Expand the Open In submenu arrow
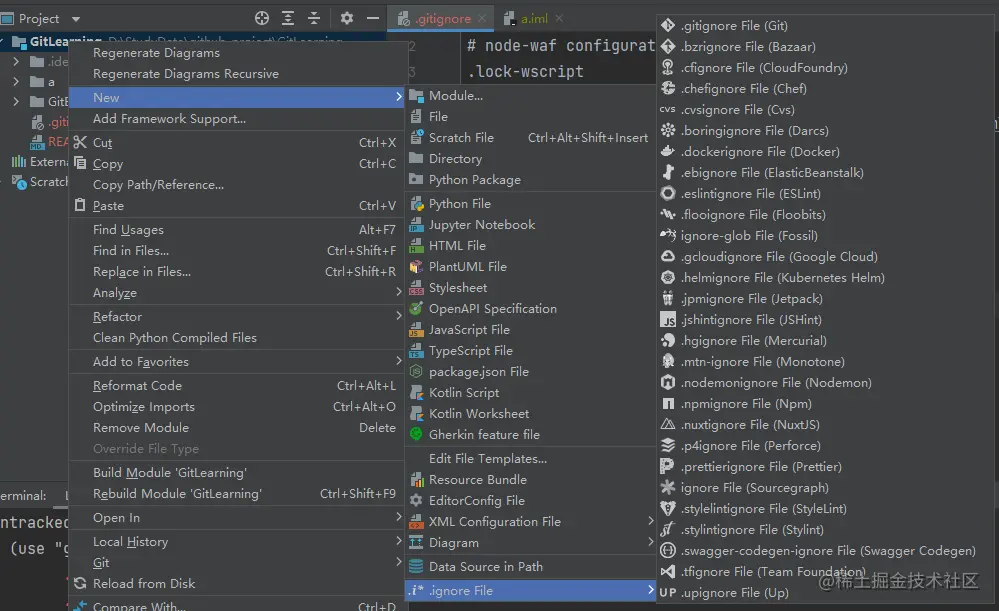 point(399,517)
